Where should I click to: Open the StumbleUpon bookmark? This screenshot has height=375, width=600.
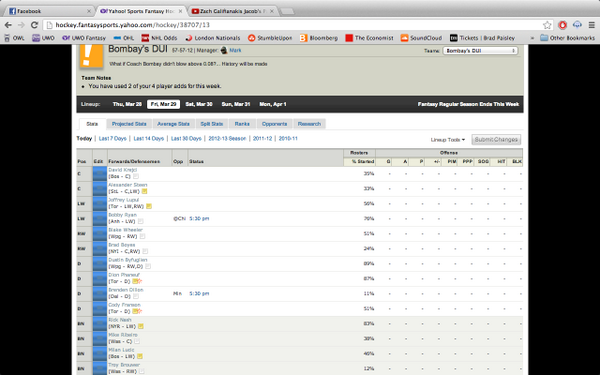coord(270,38)
